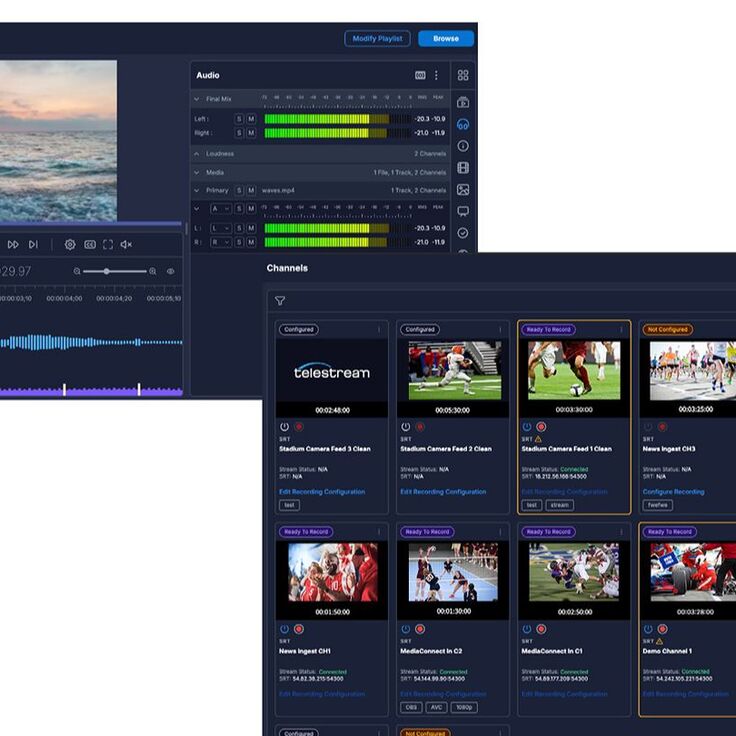Open Audio panel three-dot options menu
The image size is (736, 736).
click(436, 75)
